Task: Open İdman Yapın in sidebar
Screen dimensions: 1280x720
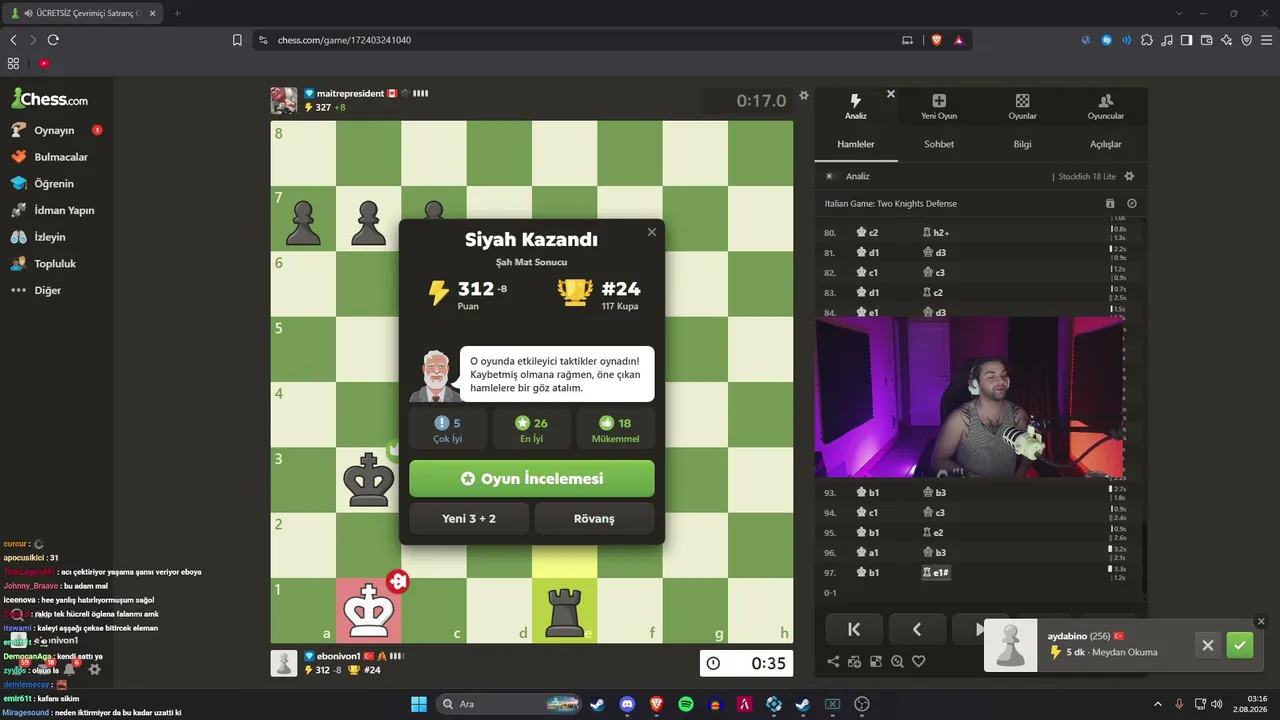Action: click(64, 210)
